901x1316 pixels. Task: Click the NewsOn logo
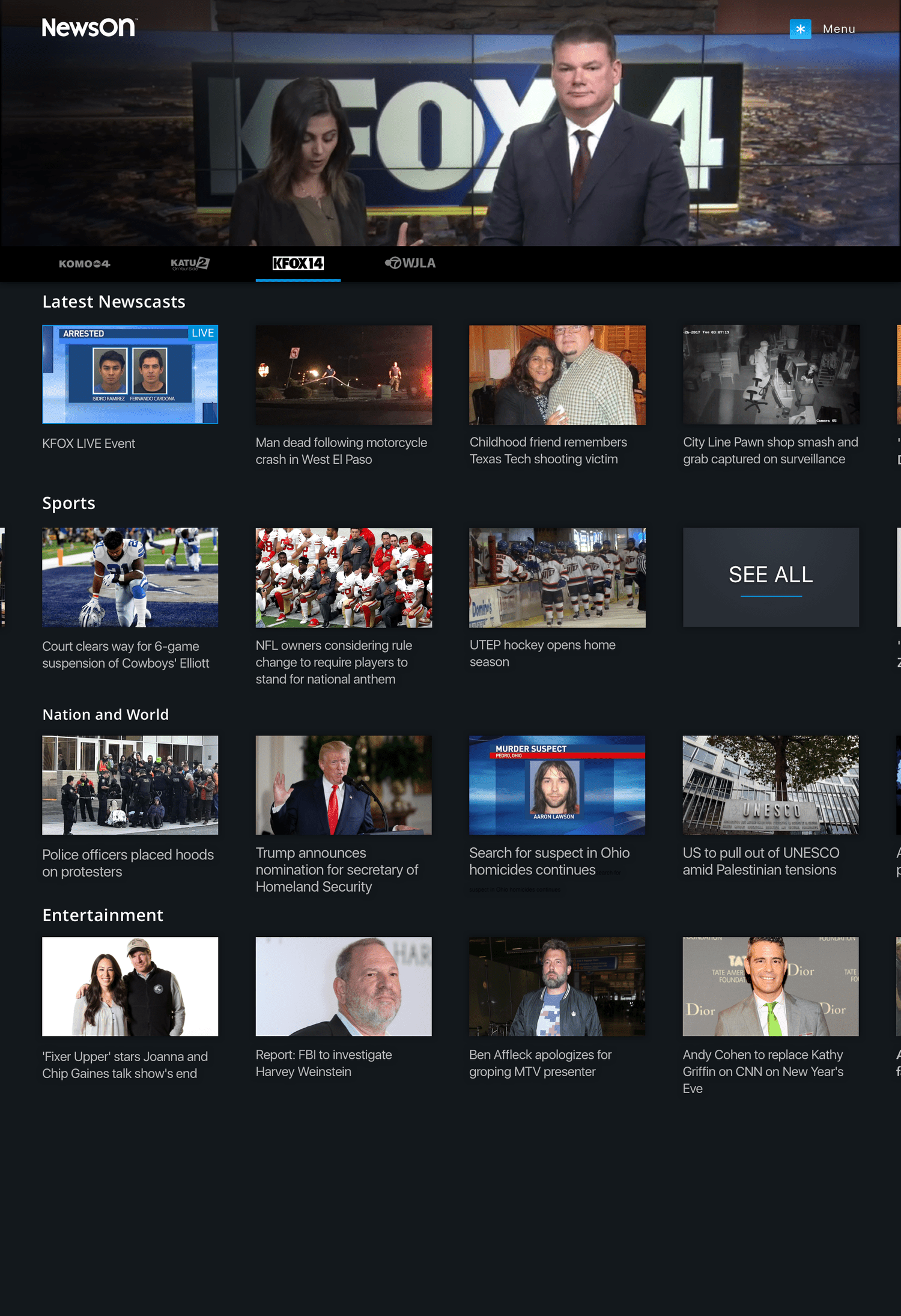click(89, 27)
